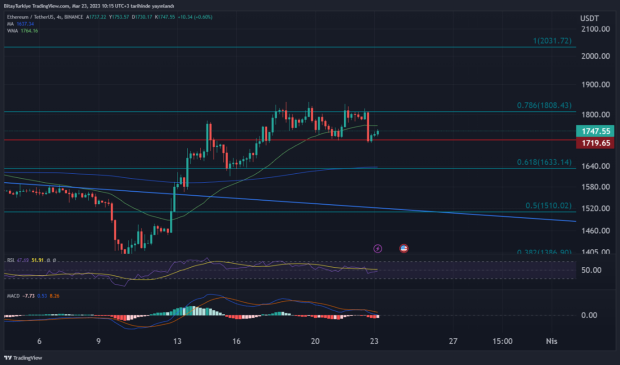620x365 pixels.
Task: Click the Ethereum / TetherUS symbol title
Action: [28, 17]
